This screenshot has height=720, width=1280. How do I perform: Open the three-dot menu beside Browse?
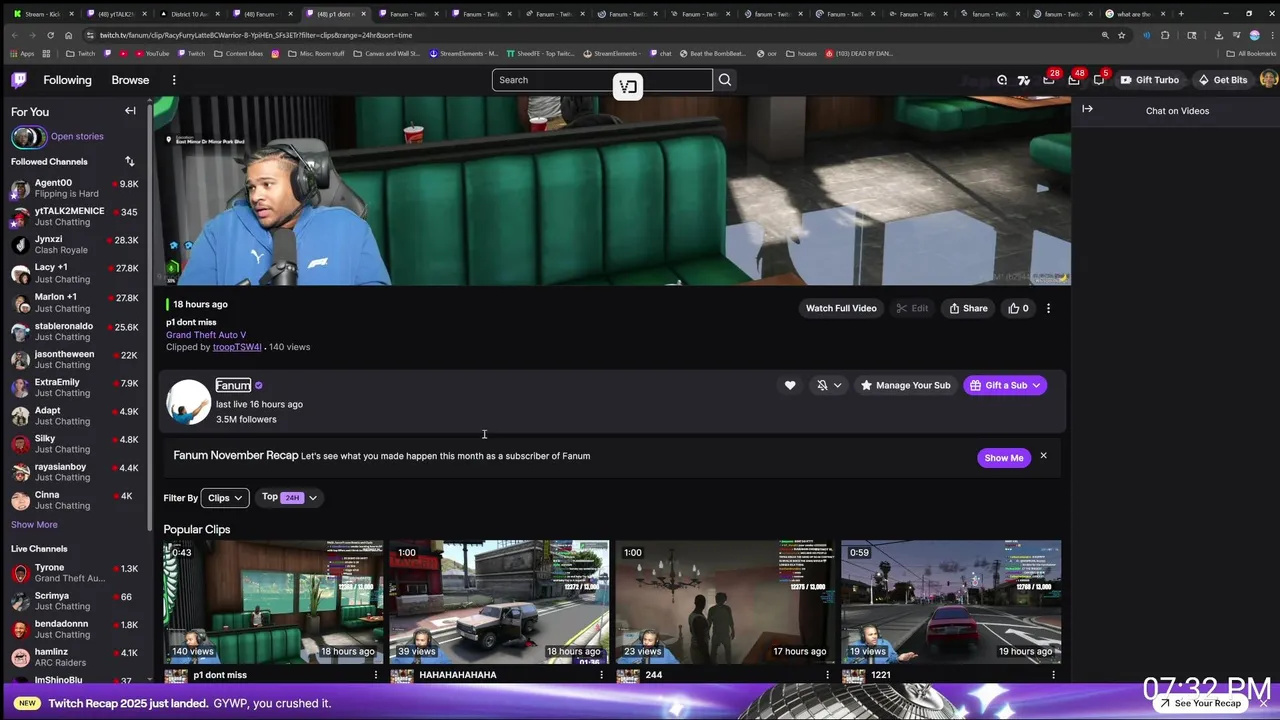pyautogui.click(x=174, y=80)
